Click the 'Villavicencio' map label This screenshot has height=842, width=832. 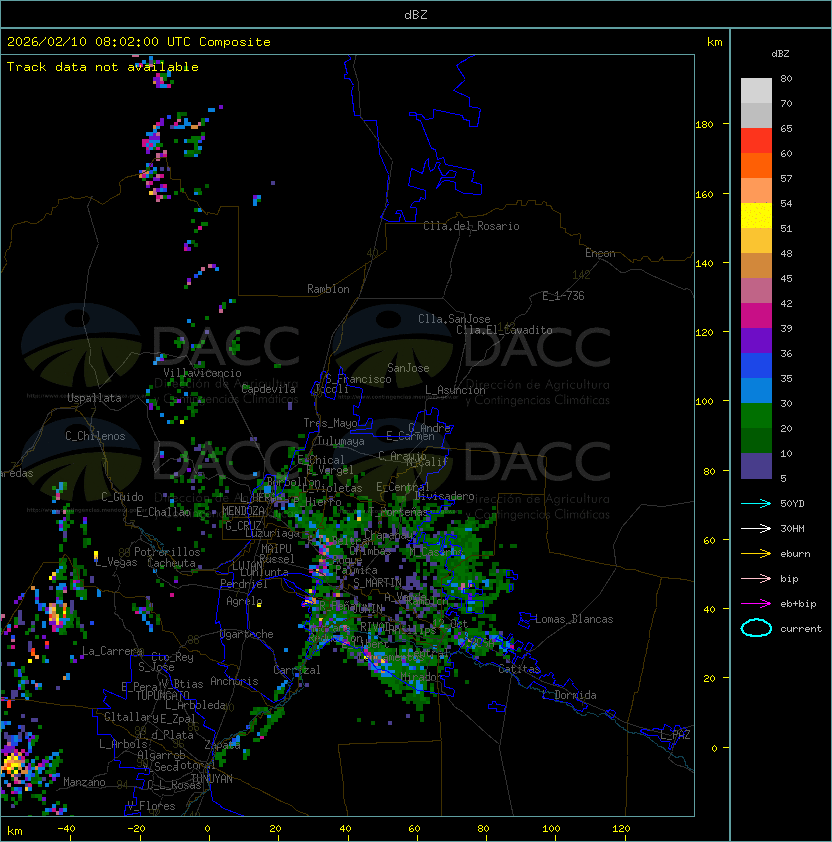(202, 373)
